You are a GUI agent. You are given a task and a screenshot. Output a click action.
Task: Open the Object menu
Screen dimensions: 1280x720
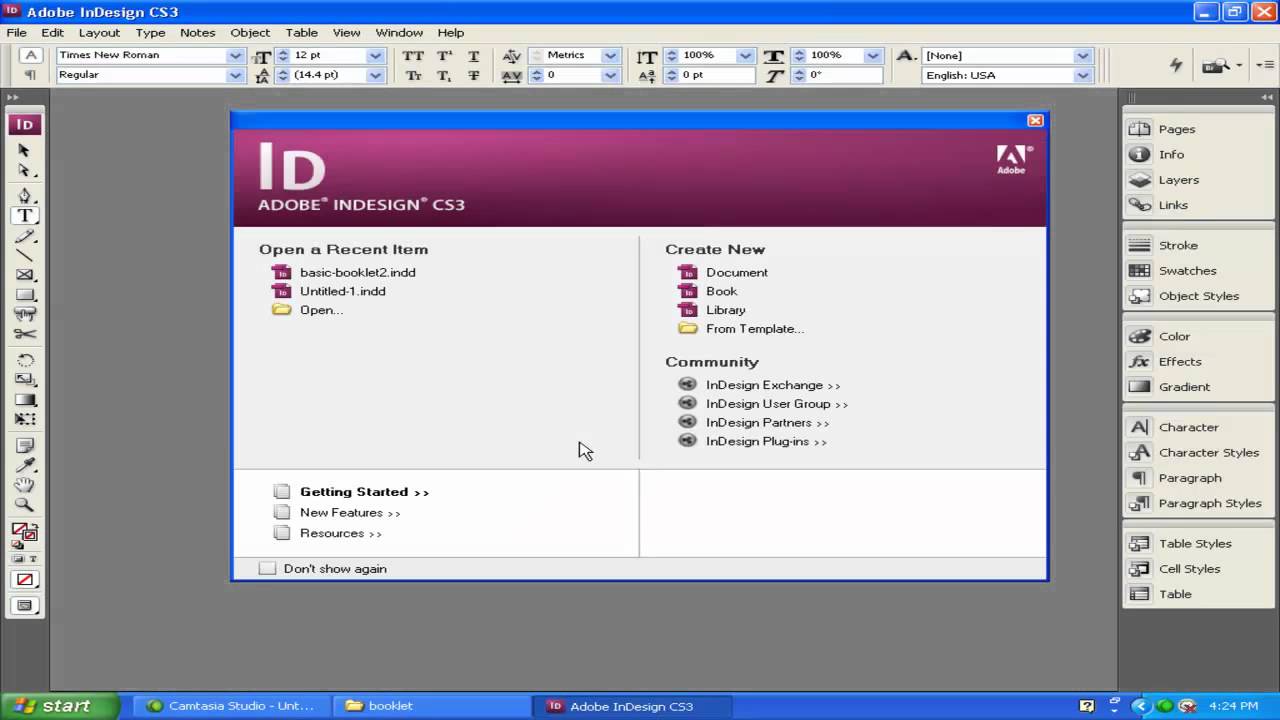250,32
